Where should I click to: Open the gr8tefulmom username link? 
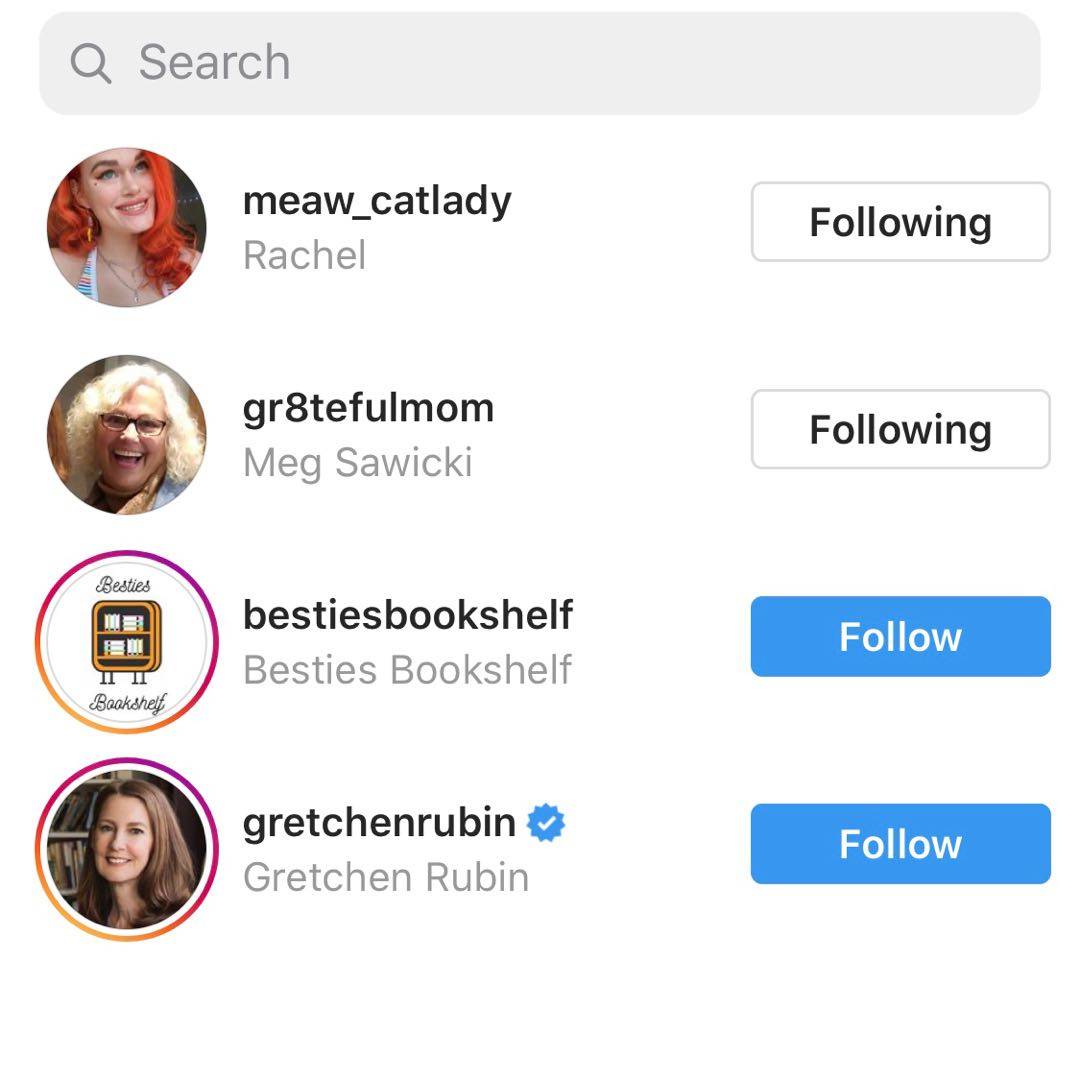tap(368, 408)
